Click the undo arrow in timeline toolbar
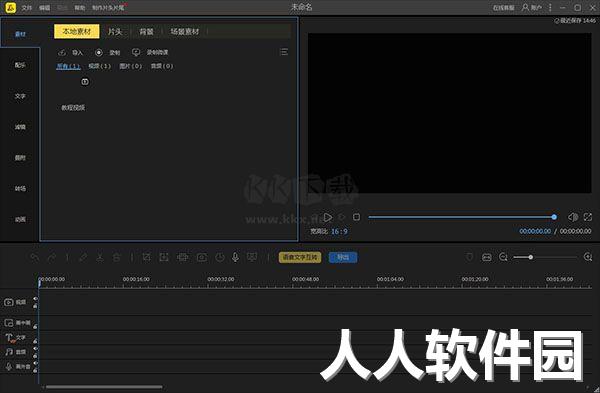 point(35,258)
